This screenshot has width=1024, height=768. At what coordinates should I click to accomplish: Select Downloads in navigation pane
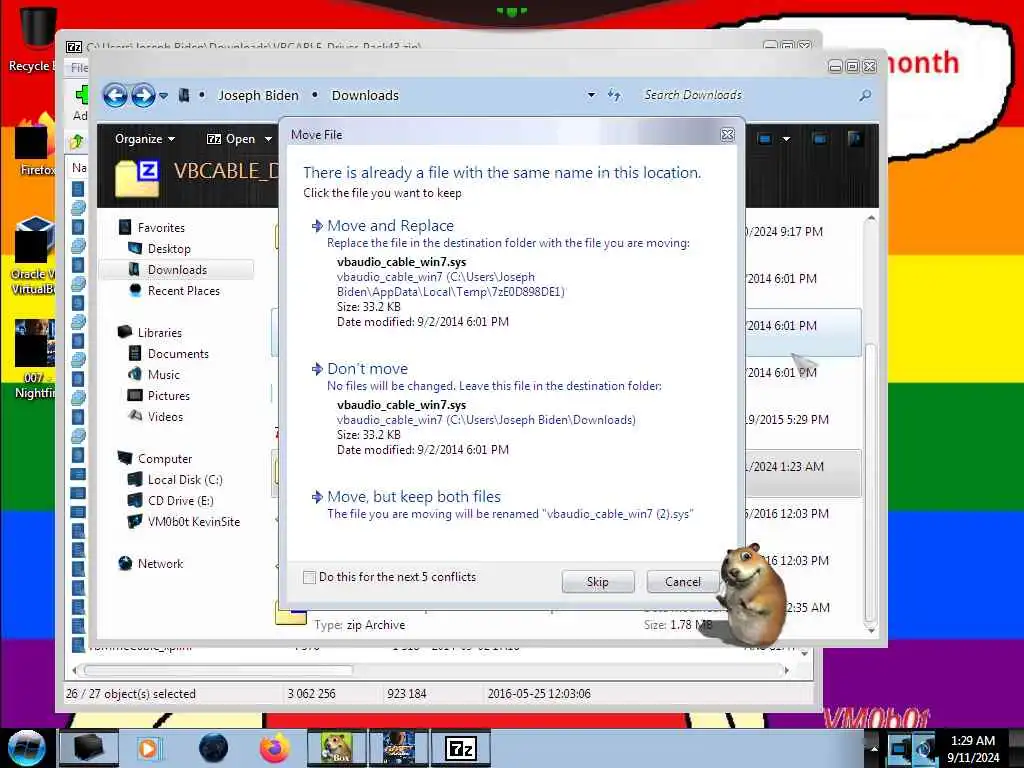(x=177, y=270)
